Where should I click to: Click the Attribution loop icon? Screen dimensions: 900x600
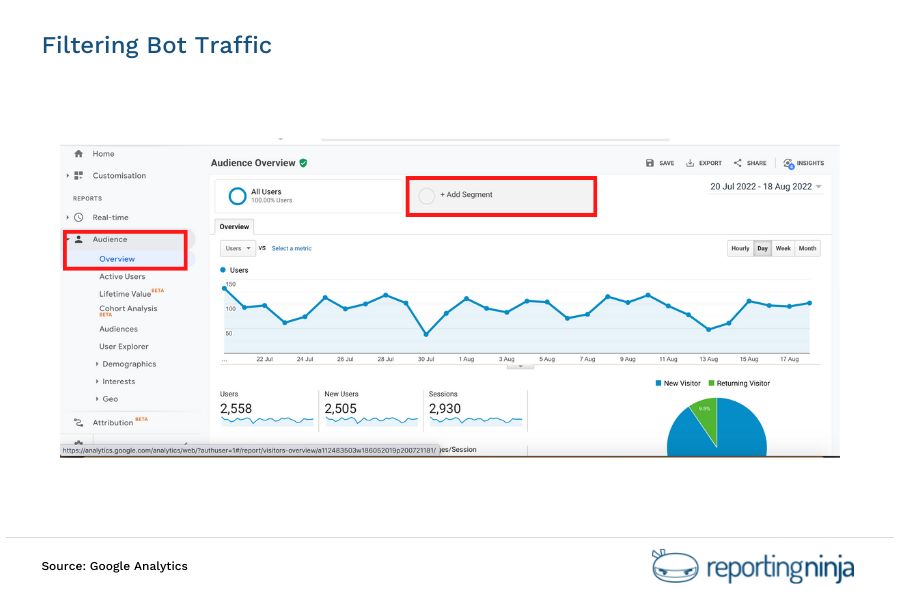pyautogui.click(x=79, y=423)
